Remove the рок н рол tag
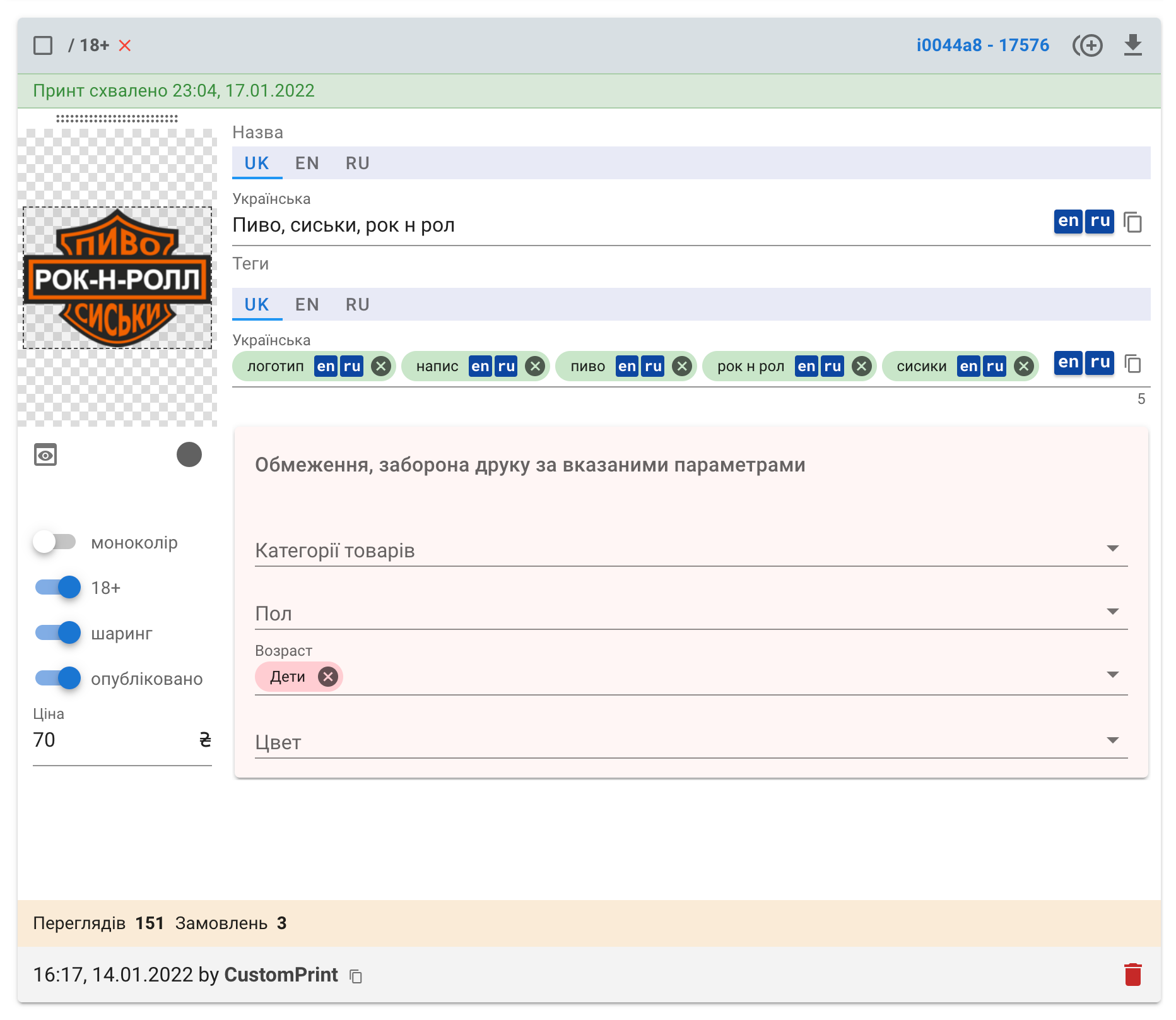The width and height of the screenshot is (1176, 1020). pos(861,366)
